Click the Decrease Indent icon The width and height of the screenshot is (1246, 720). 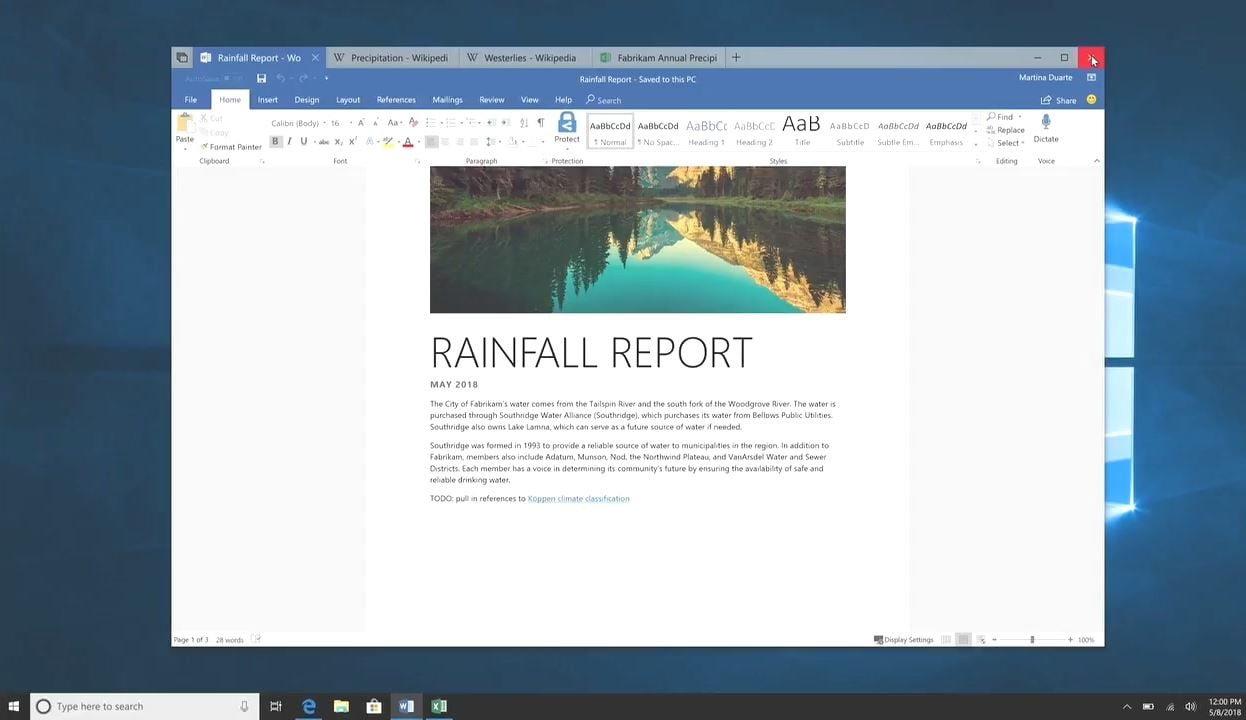[x=489, y=123]
